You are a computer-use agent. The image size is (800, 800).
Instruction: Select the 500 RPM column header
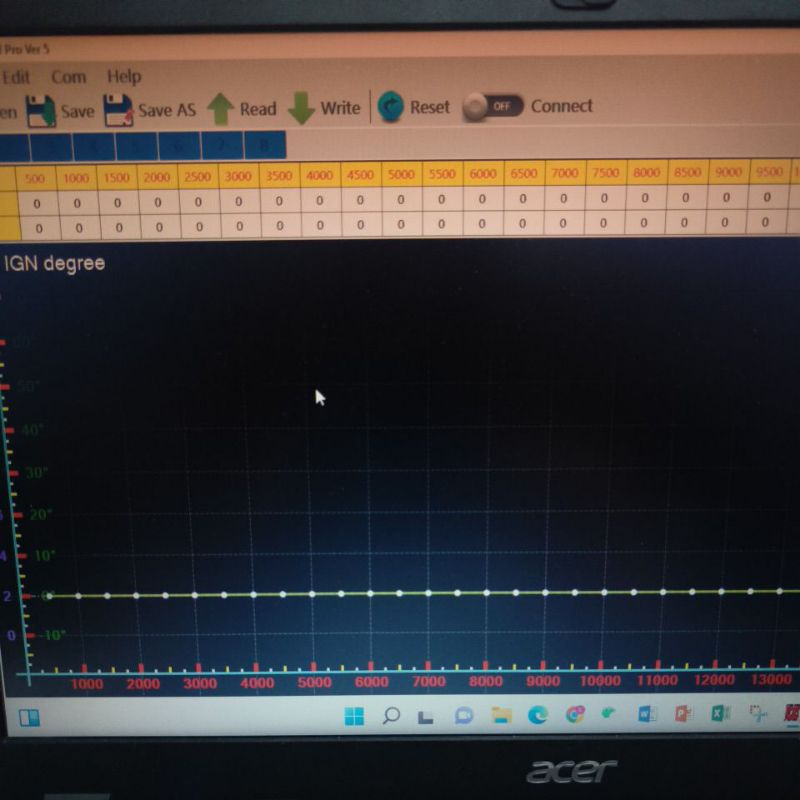pos(35,179)
